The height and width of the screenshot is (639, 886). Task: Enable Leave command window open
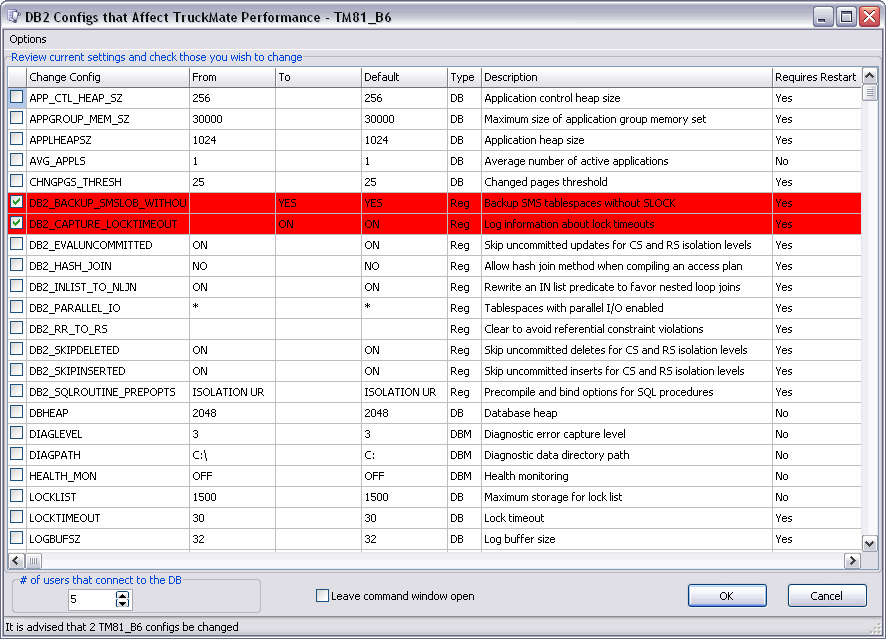click(x=322, y=596)
